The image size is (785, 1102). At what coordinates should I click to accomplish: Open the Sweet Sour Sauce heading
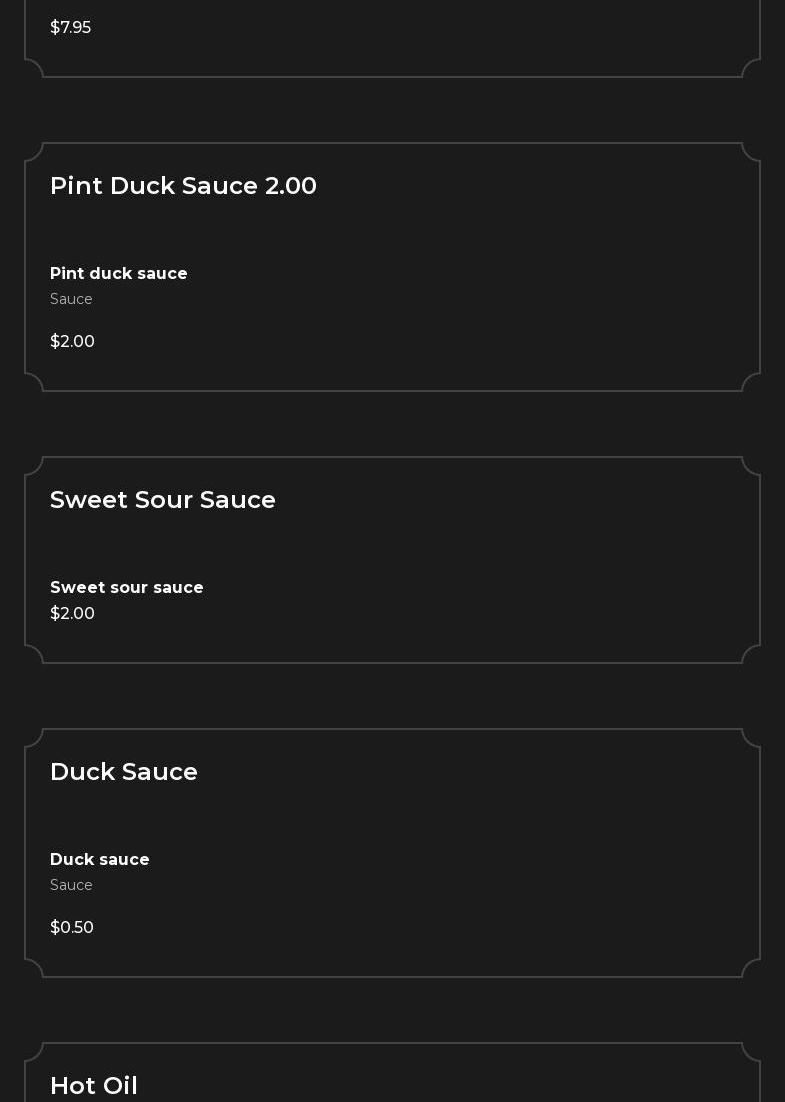pyautogui.click(x=163, y=500)
